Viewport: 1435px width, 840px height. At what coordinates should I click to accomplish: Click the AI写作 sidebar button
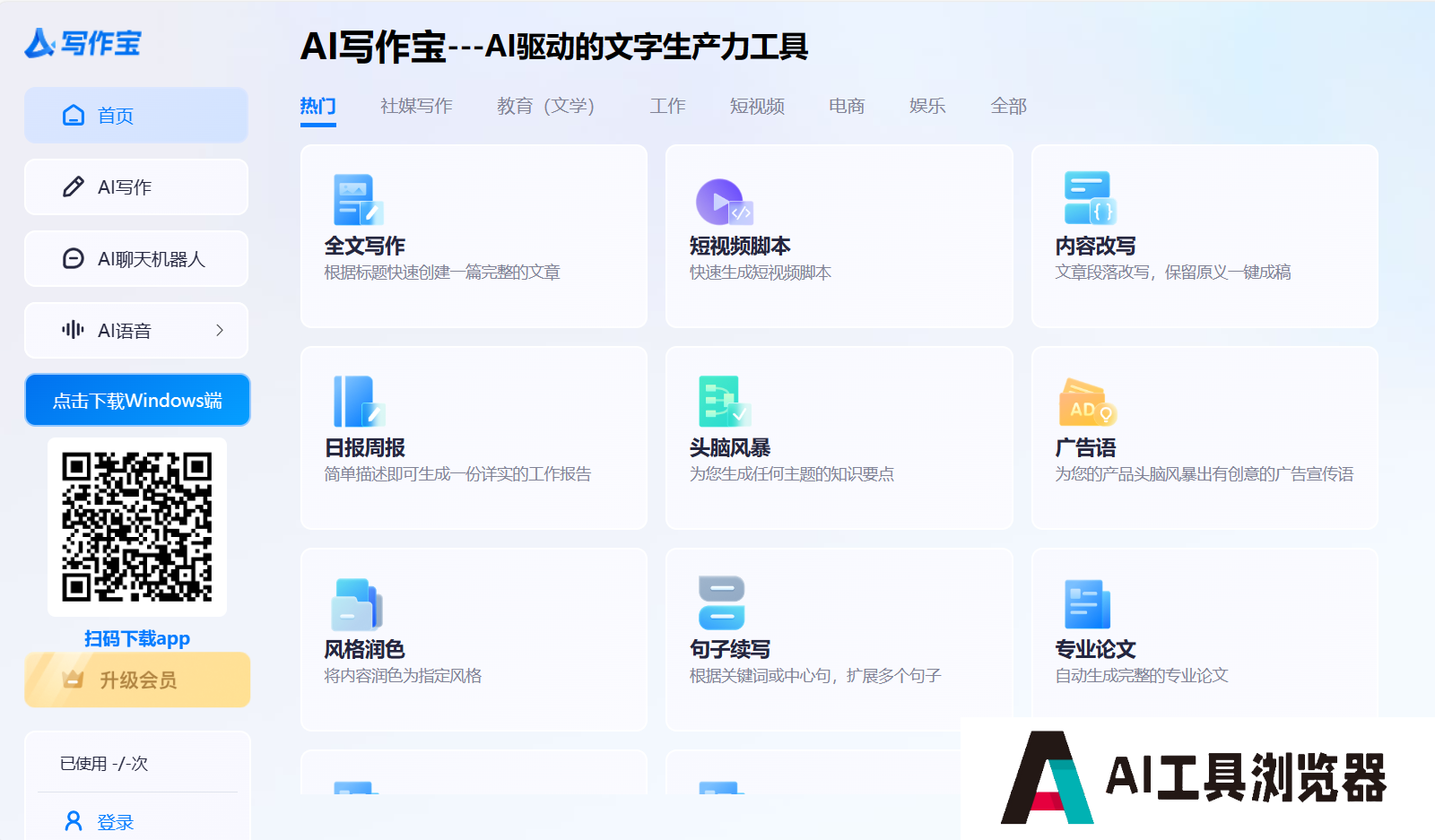point(136,186)
